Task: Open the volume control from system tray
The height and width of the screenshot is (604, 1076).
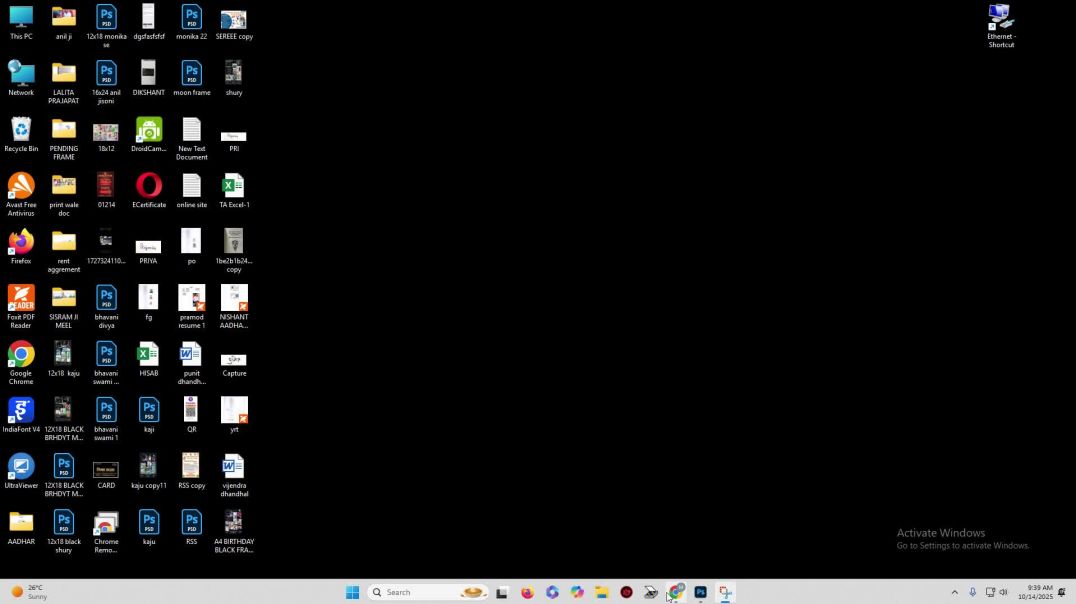Action: [x=1003, y=591]
